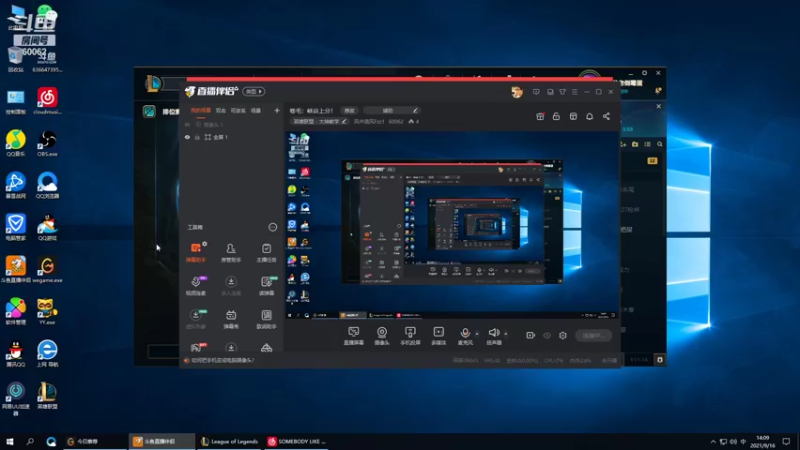The image size is (800, 450).
Task: Open Windows Start menu
Action: coord(9,441)
